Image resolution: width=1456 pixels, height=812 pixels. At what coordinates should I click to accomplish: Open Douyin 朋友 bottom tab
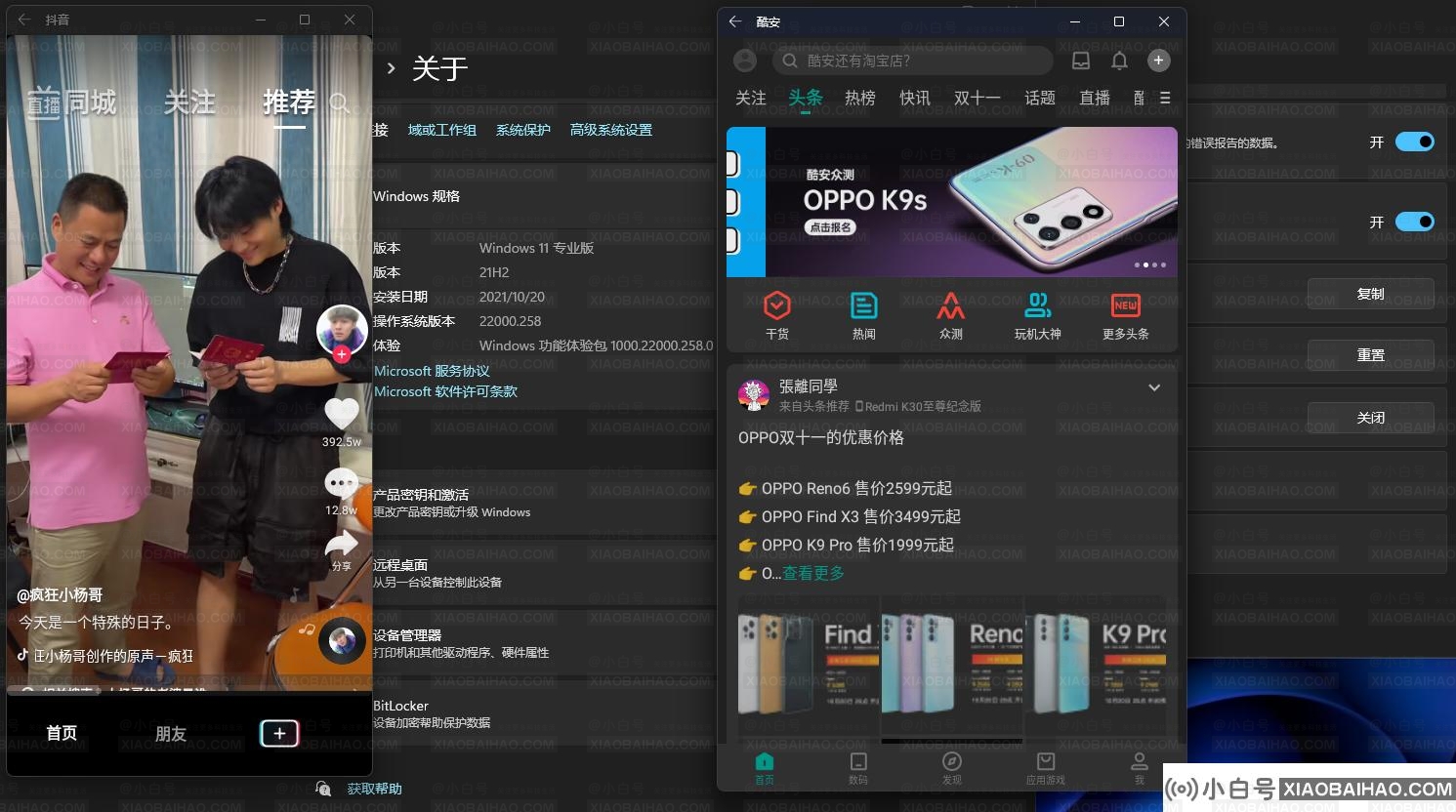point(171,734)
